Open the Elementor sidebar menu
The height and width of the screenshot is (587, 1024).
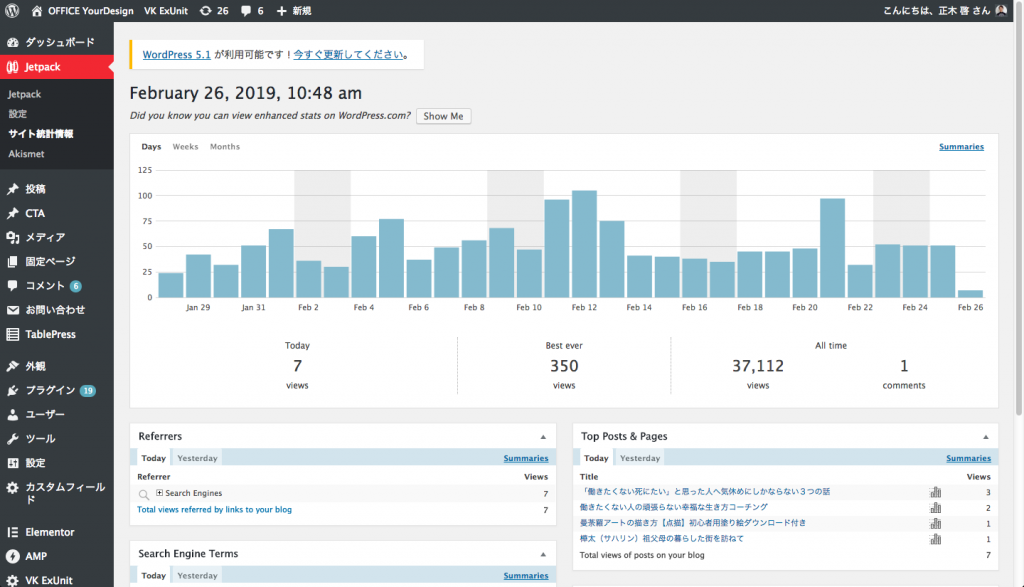click(x=49, y=532)
